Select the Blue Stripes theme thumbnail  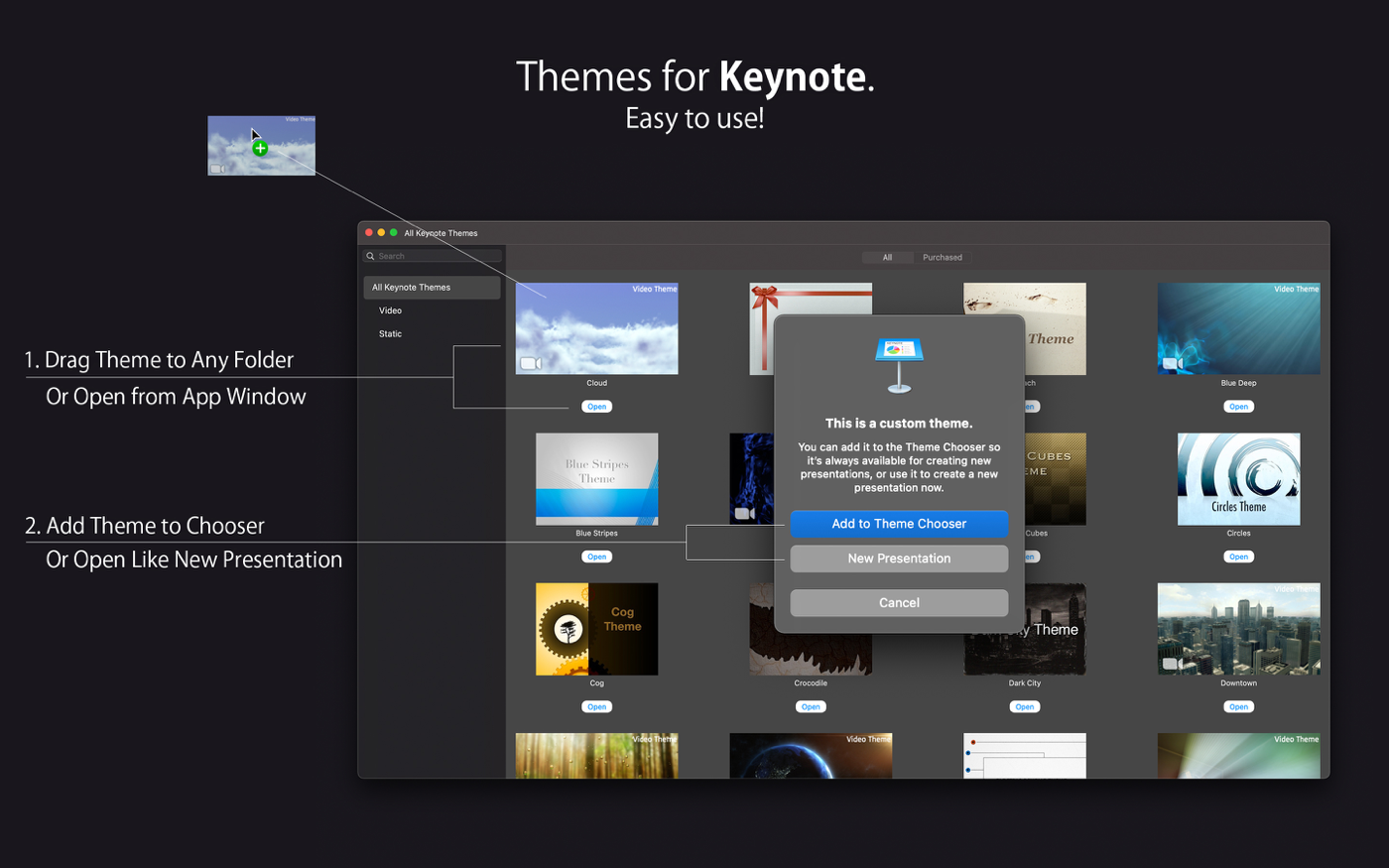tap(596, 479)
